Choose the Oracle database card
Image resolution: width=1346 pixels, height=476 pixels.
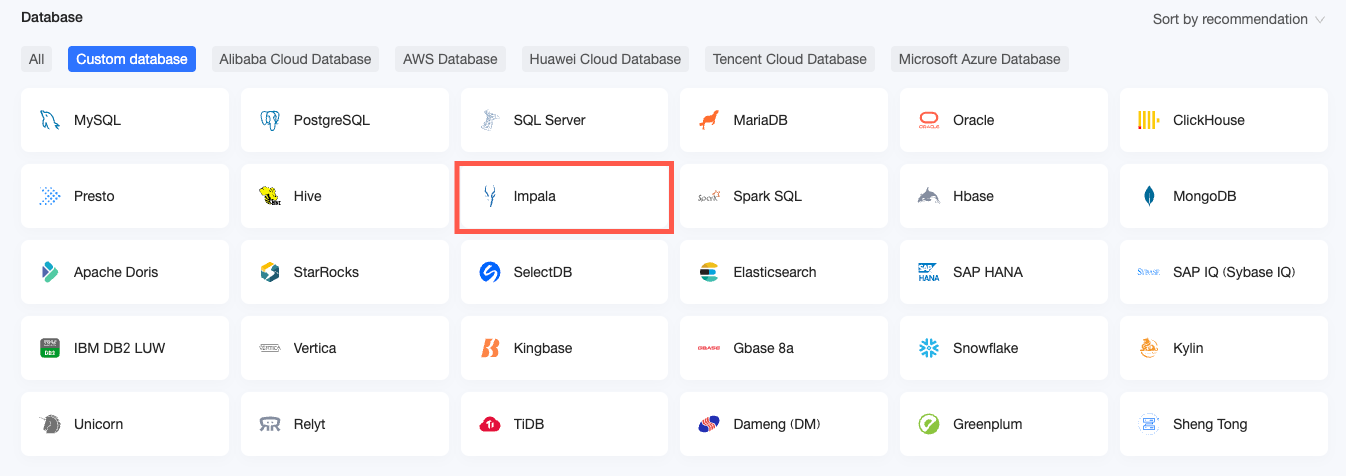(1004, 120)
